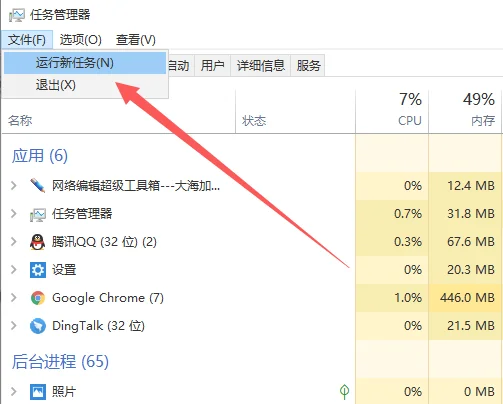The width and height of the screenshot is (503, 404).
Task: Select the 照片 app icon
Action: point(38,391)
